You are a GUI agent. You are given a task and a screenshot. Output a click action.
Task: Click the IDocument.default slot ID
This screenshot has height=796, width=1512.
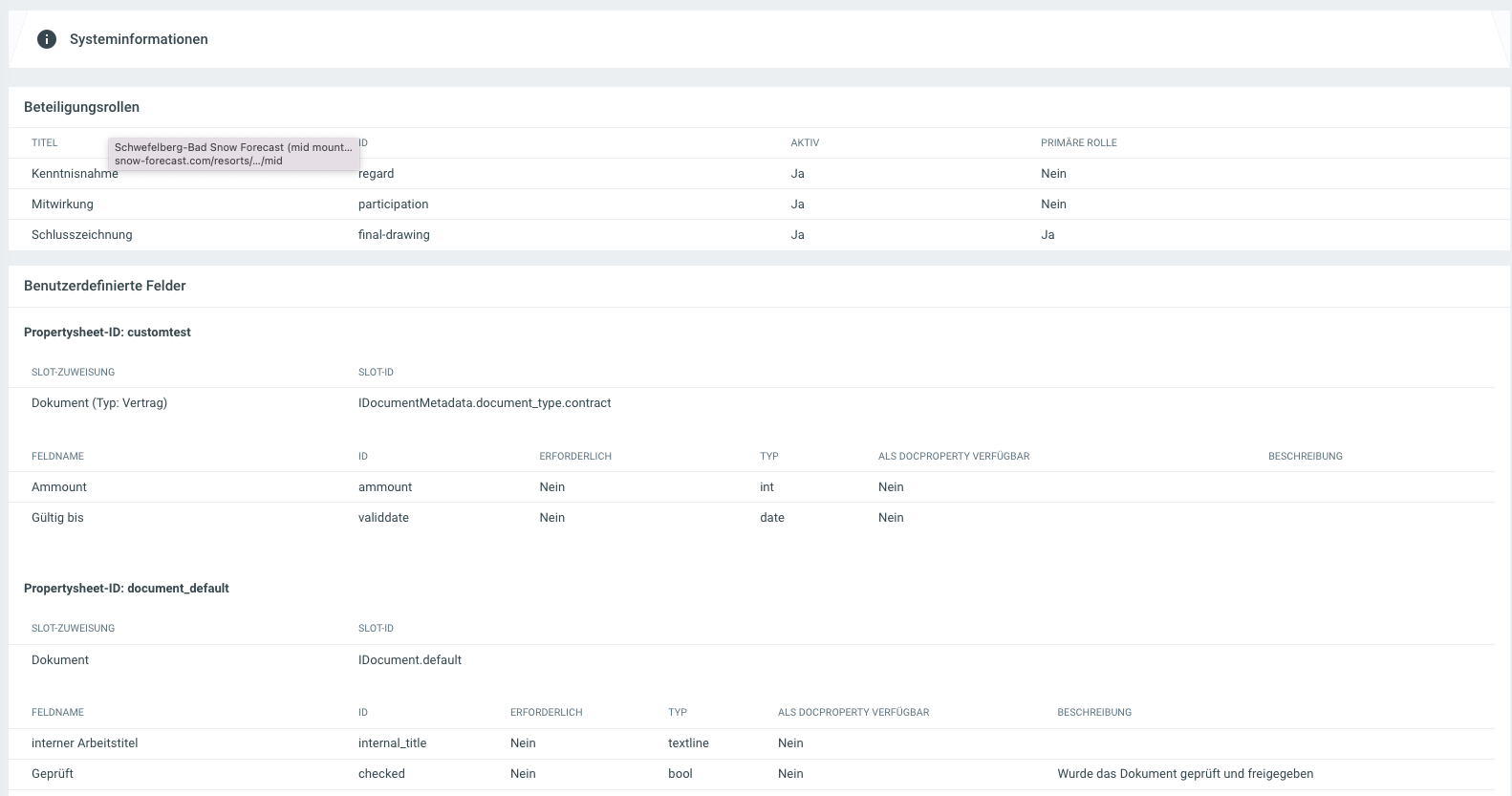pos(410,660)
